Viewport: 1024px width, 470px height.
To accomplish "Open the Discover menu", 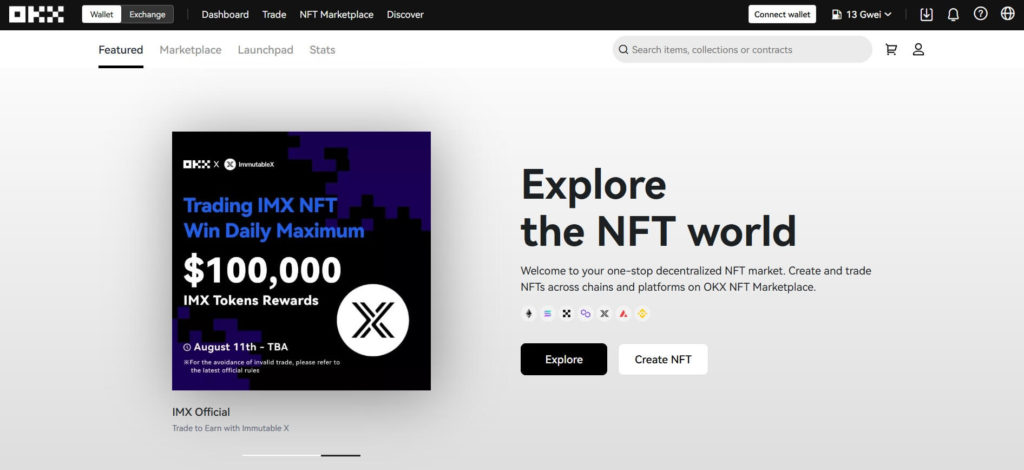I will coord(405,14).
